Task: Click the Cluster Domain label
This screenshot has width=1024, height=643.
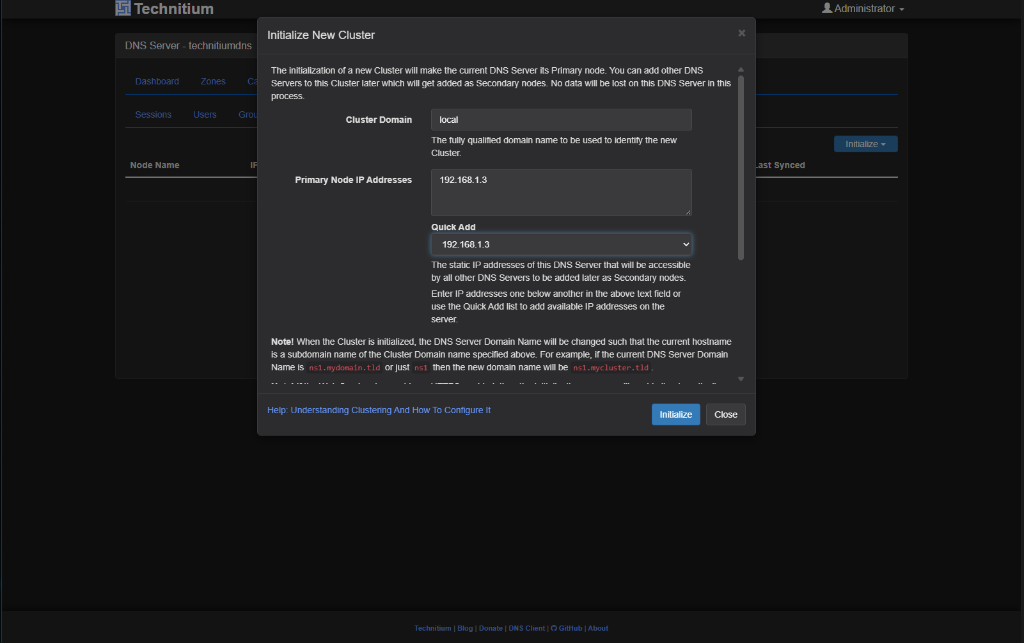Action: 379,120
